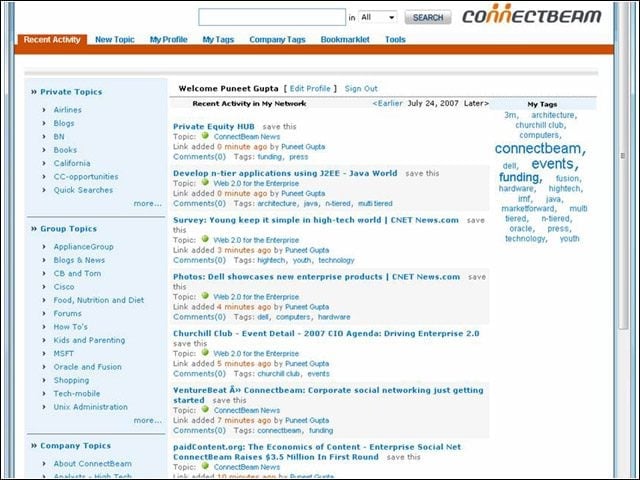Expand the Shopping topic arrow
This screenshot has width=640, height=480.
click(44, 380)
